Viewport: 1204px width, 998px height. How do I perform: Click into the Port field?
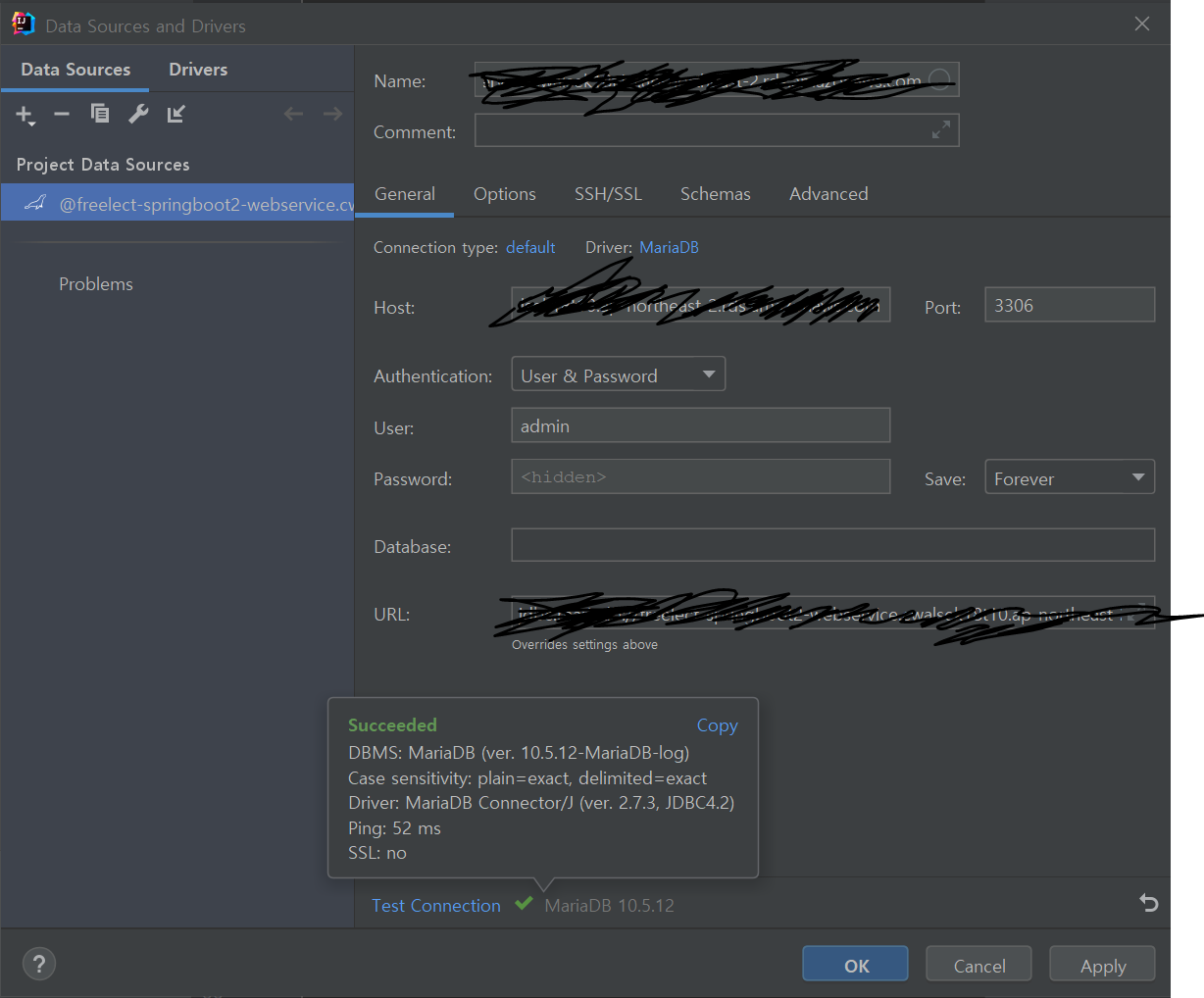click(1070, 305)
